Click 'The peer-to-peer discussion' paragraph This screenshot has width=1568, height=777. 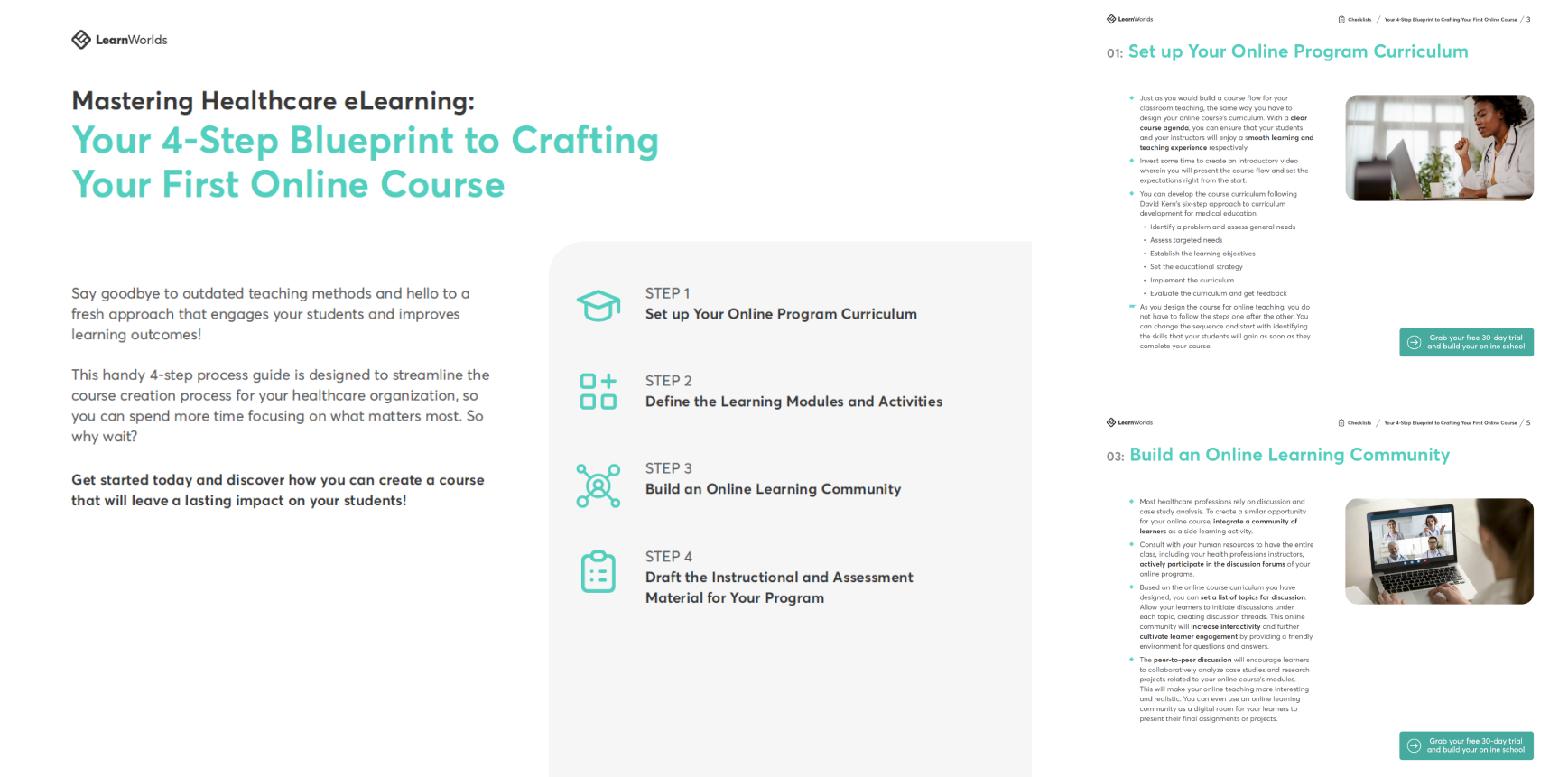(1224, 689)
